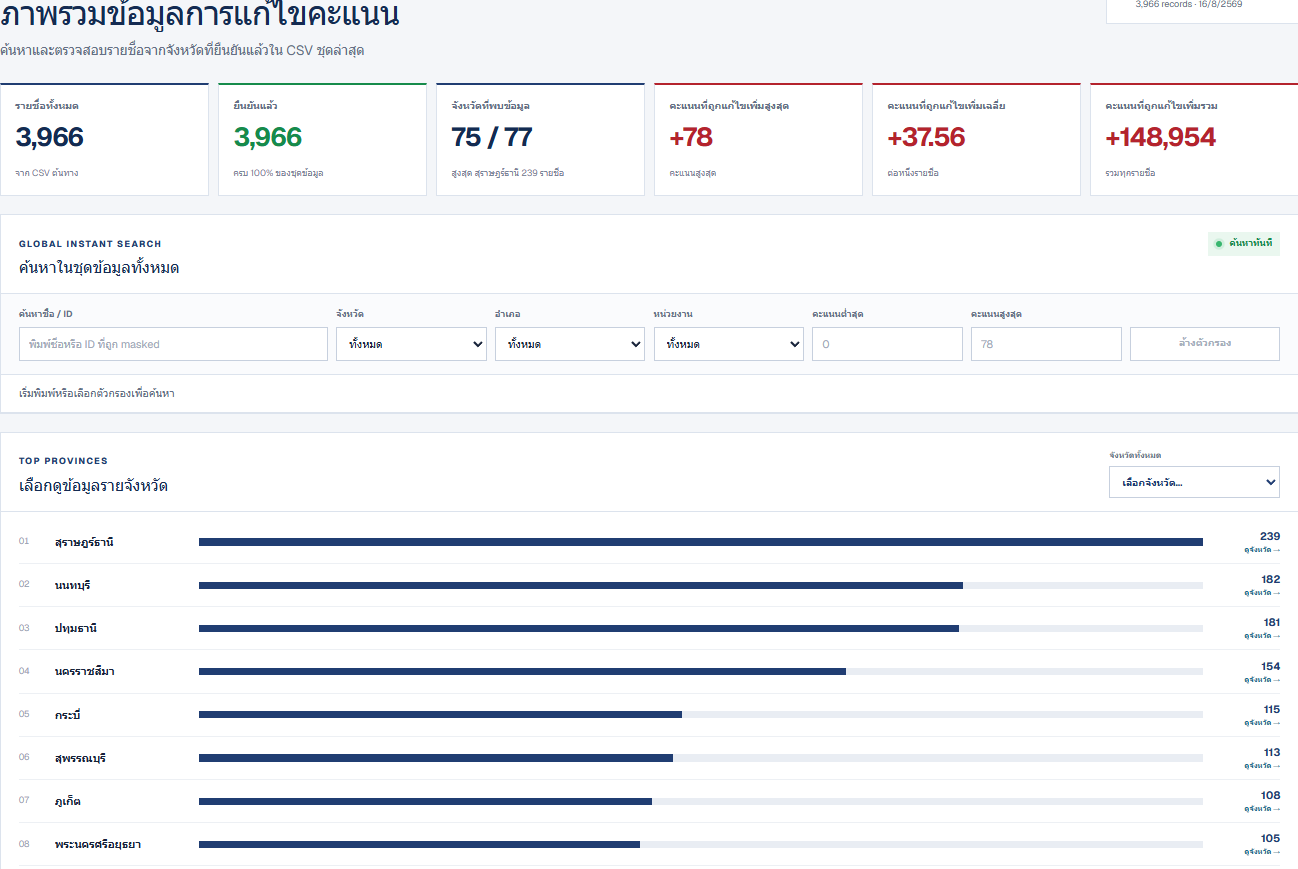This screenshot has height=869, width=1298.
Task: Click the green ค้นหาทันที status badge
Action: click(1244, 243)
